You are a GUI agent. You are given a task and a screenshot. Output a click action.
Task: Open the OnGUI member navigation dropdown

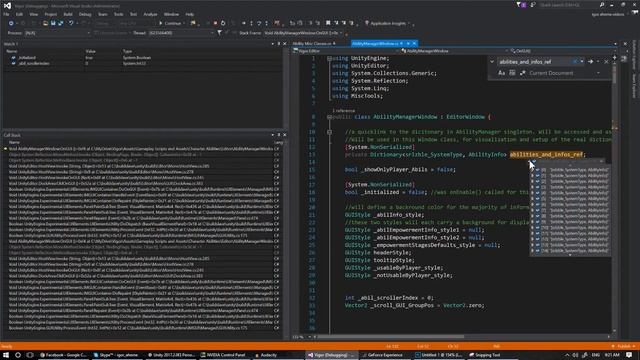point(562,51)
